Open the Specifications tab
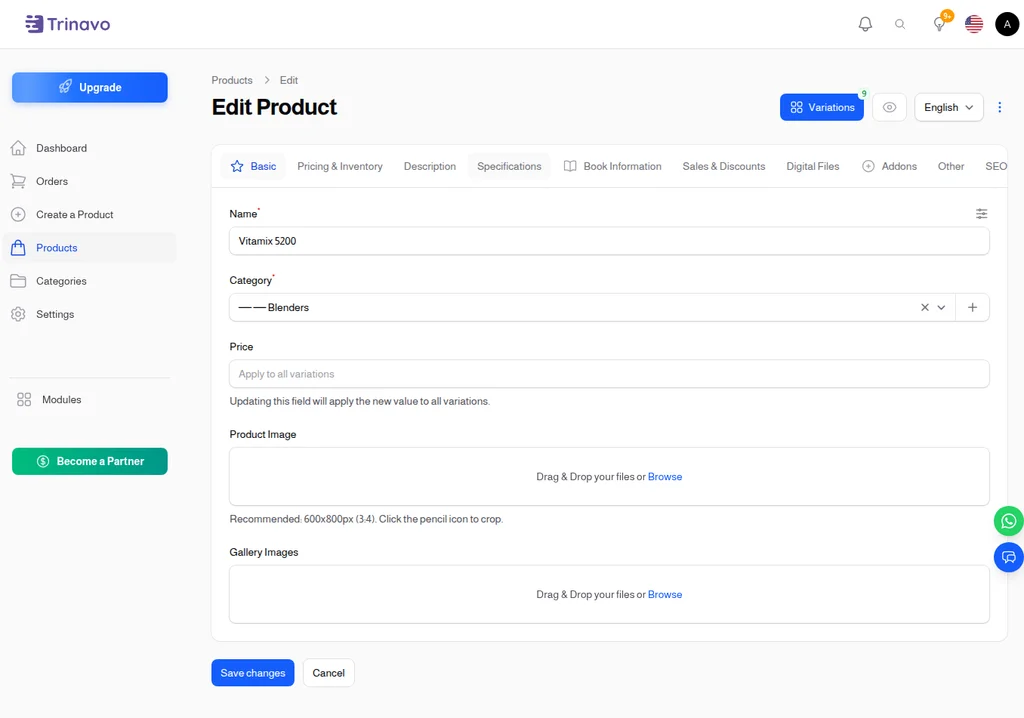 [x=509, y=167]
